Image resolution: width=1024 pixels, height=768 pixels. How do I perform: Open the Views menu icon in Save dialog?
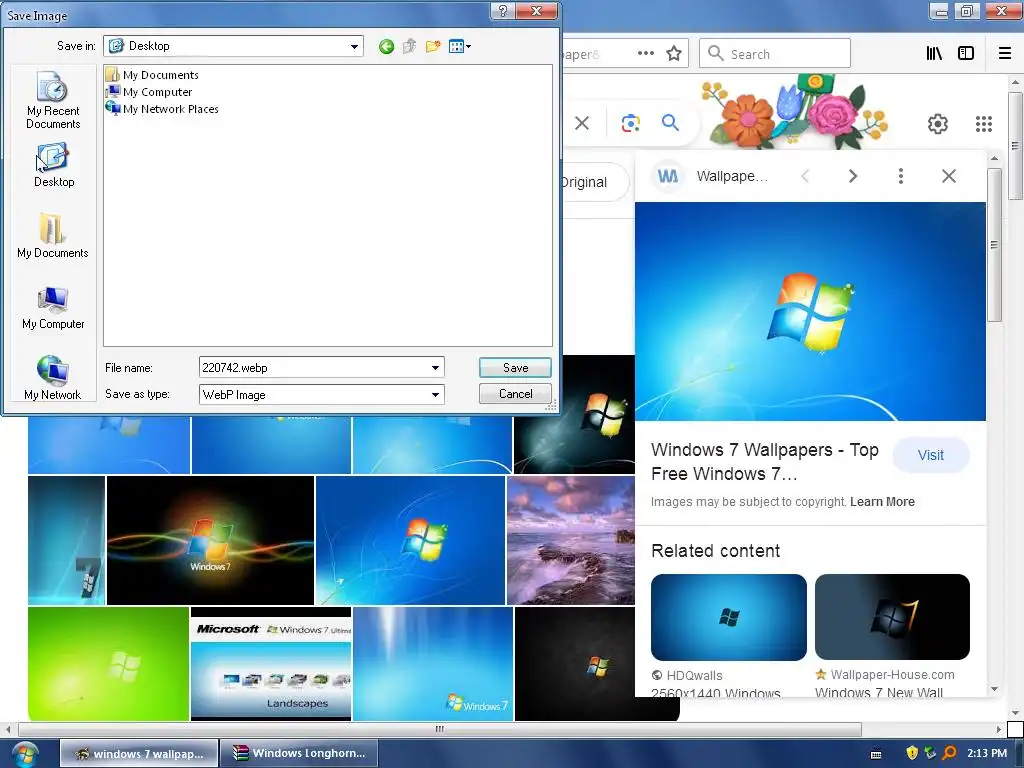point(460,46)
